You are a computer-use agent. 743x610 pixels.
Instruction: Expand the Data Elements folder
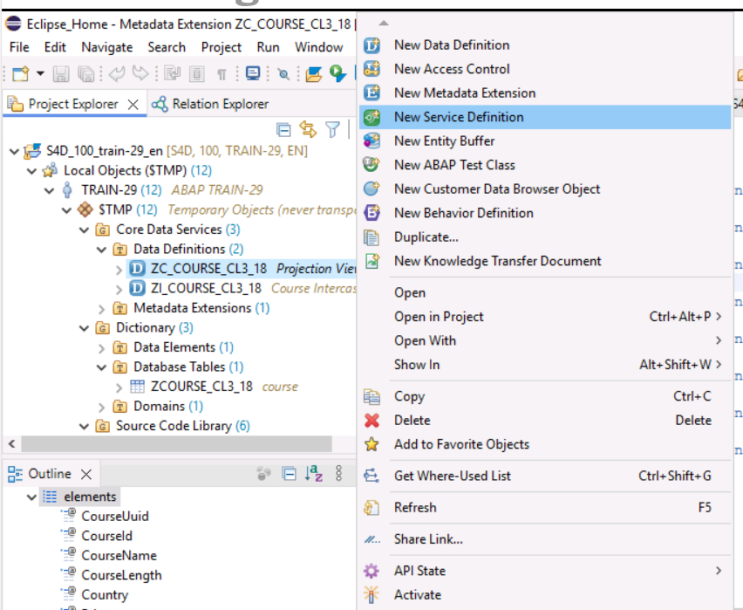click(101, 348)
